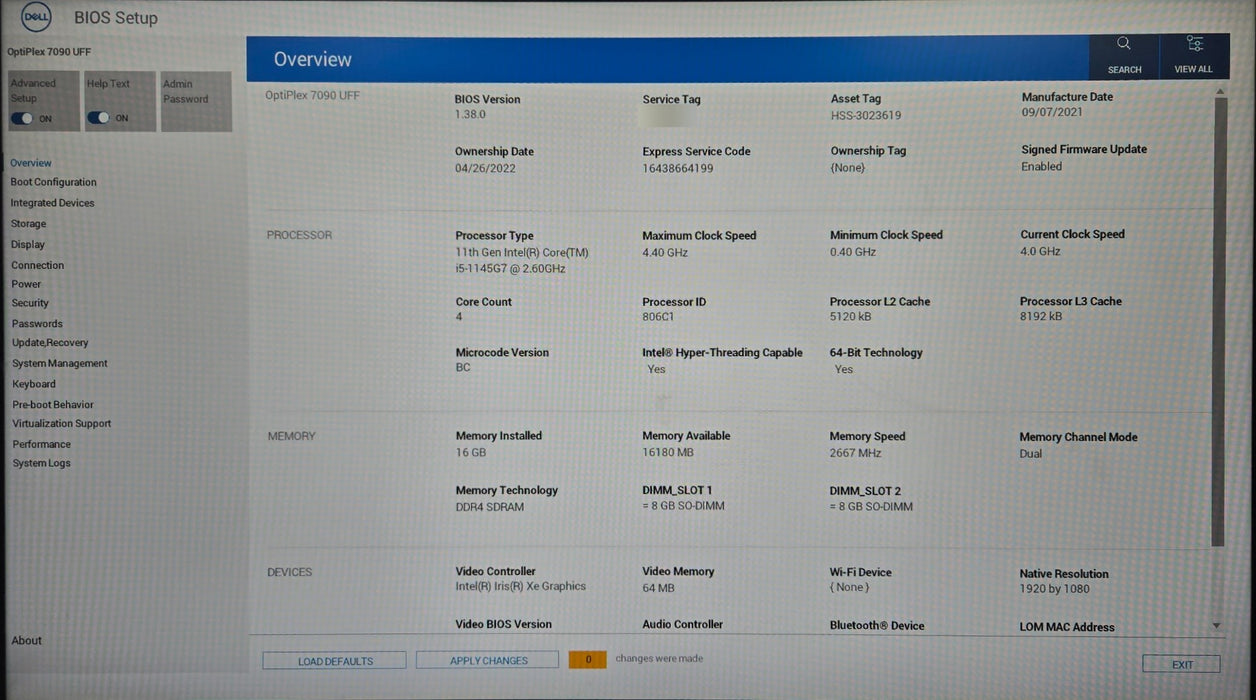
Task: Click the scrollbar down arrow
Action: point(1217,626)
